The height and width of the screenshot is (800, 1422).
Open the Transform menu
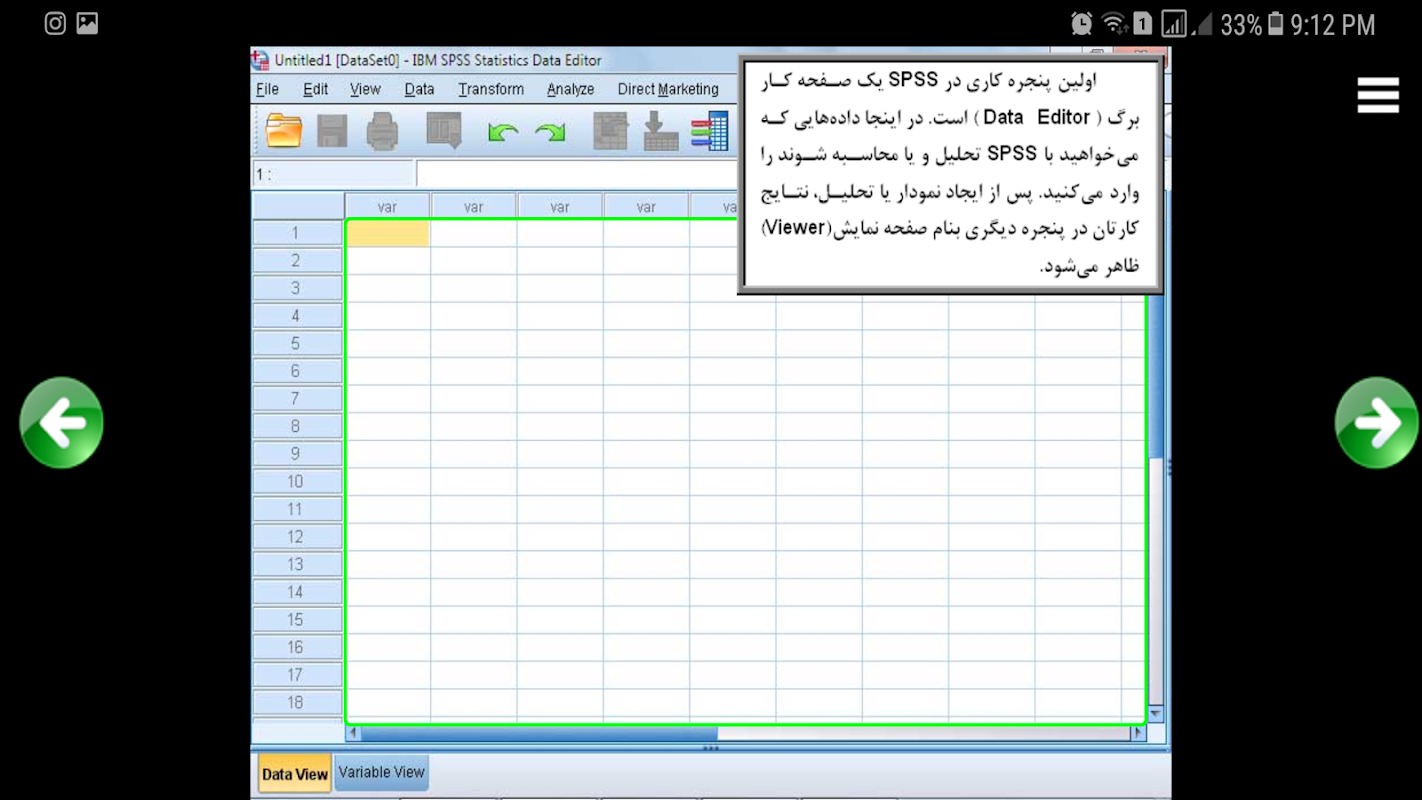click(x=491, y=89)
